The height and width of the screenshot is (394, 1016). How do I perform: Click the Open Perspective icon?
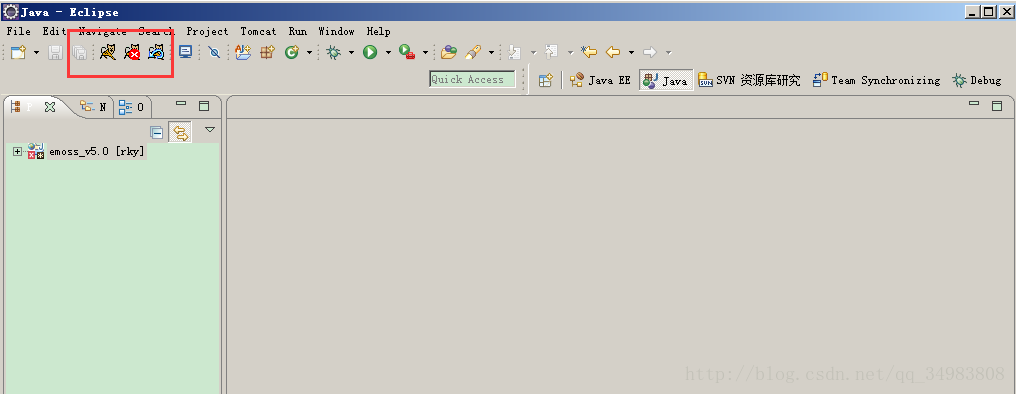tap(546, 80)
